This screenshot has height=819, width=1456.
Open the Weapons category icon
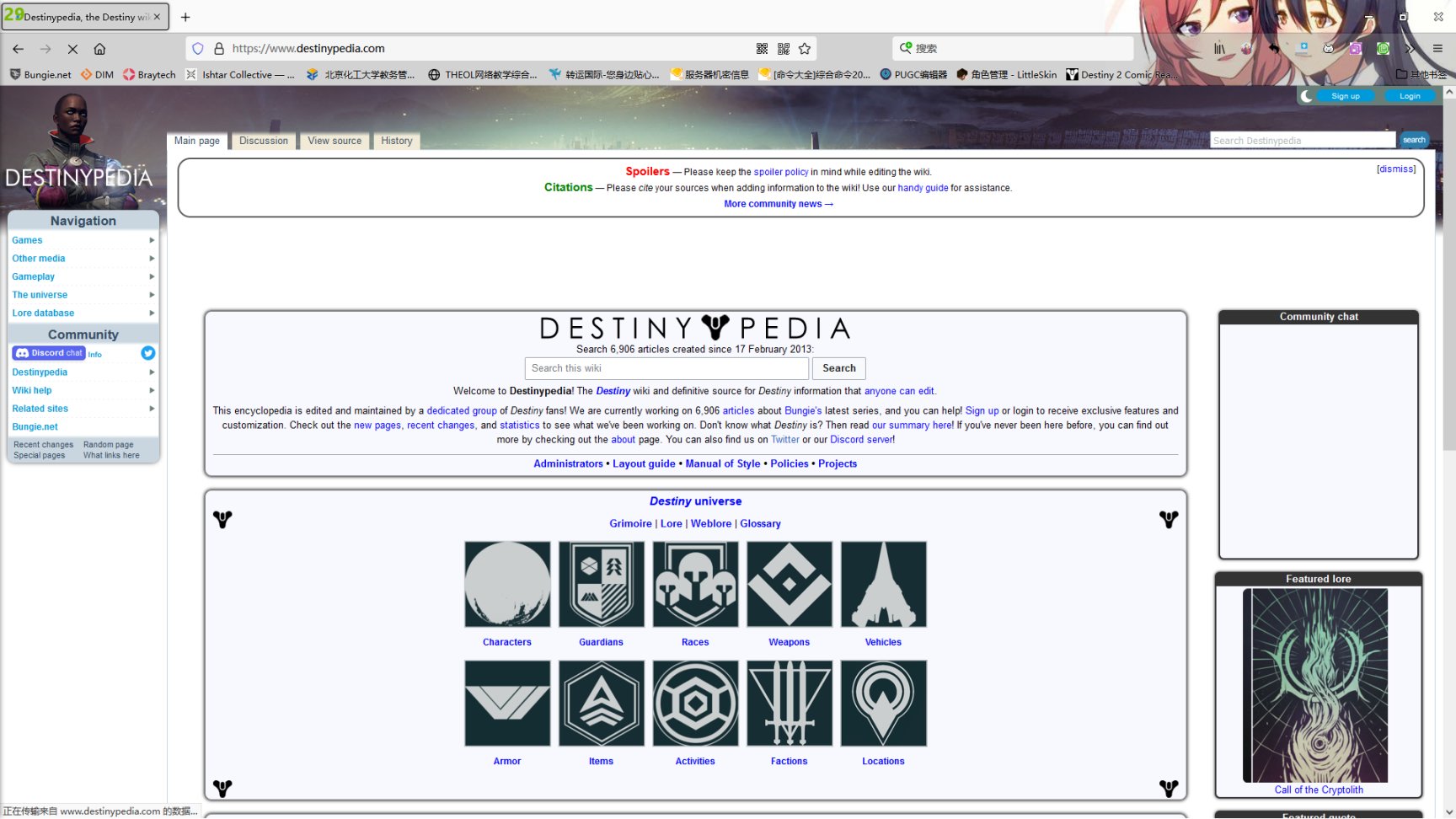(790, 584)
